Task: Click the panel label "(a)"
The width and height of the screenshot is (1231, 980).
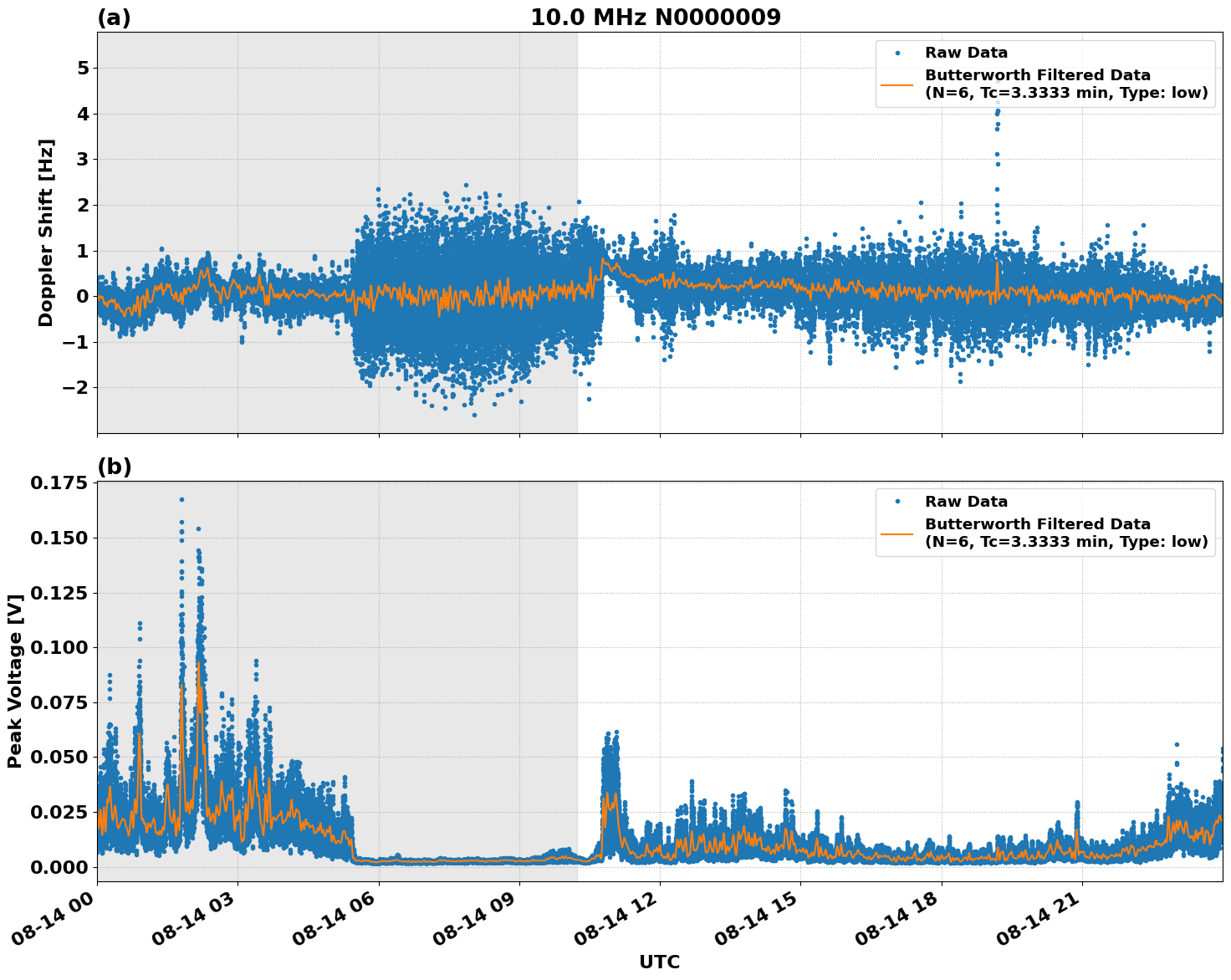Action: pyautogui.click(x=114, y=18)
